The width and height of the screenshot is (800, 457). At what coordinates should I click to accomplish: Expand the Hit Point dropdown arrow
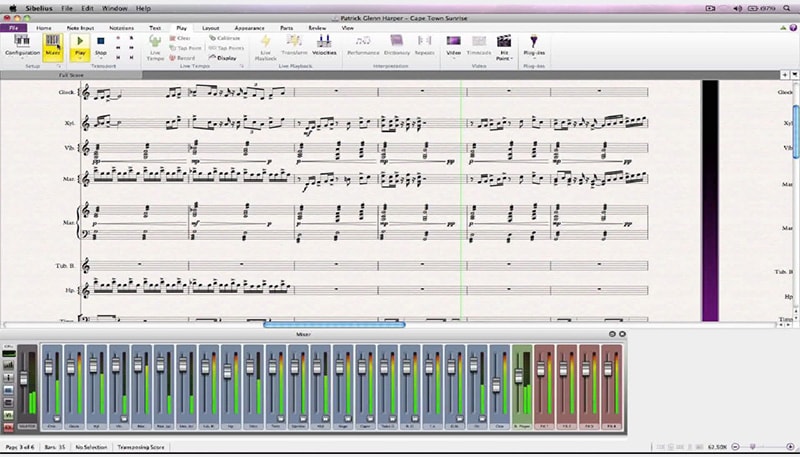[x=511, y=58]
